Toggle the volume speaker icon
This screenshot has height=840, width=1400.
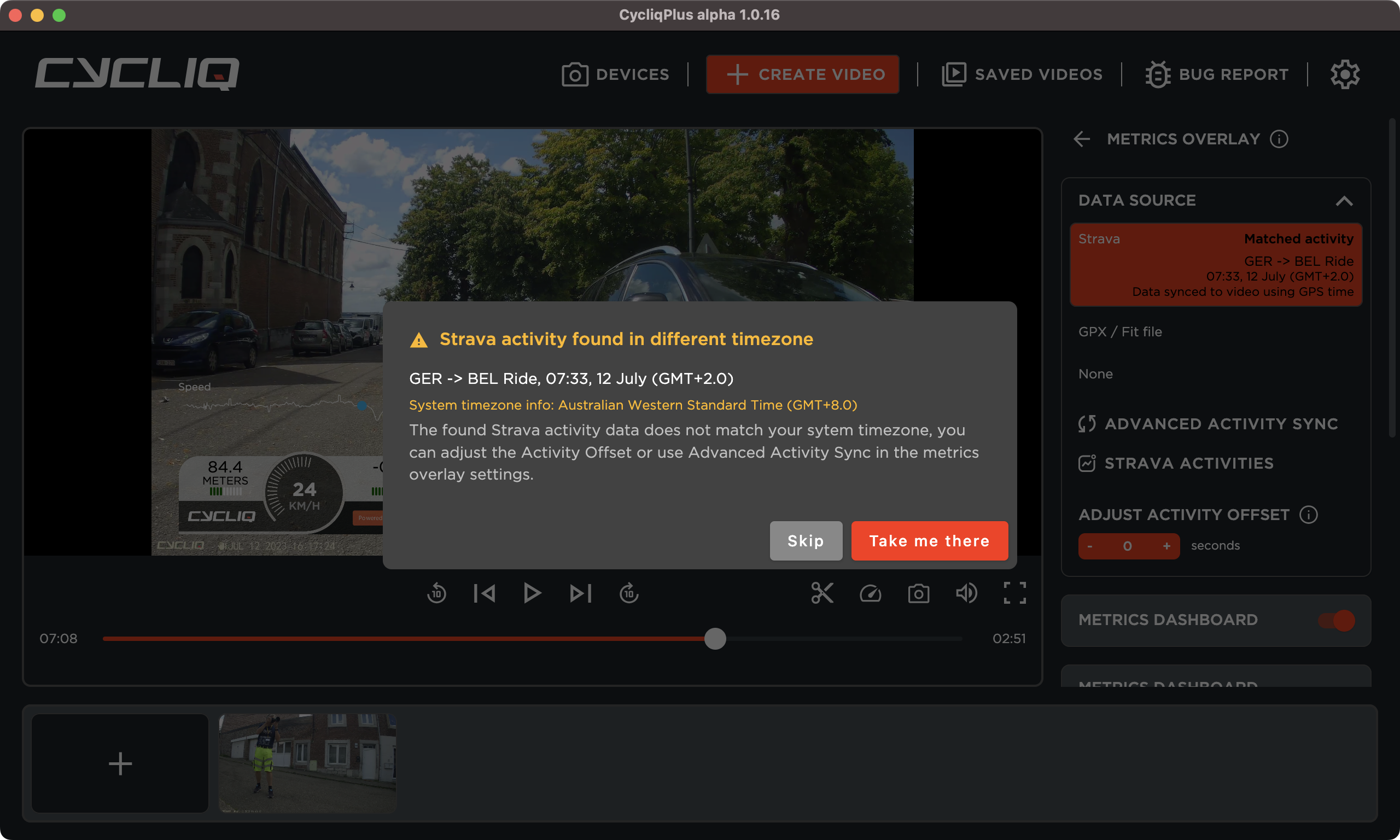966,593
